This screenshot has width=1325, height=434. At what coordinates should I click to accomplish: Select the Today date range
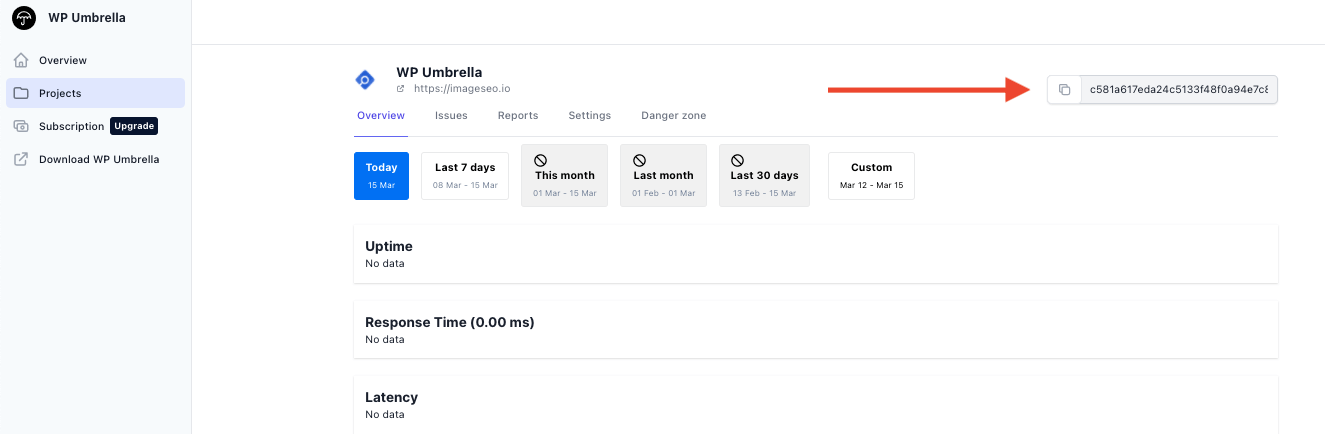381,176
